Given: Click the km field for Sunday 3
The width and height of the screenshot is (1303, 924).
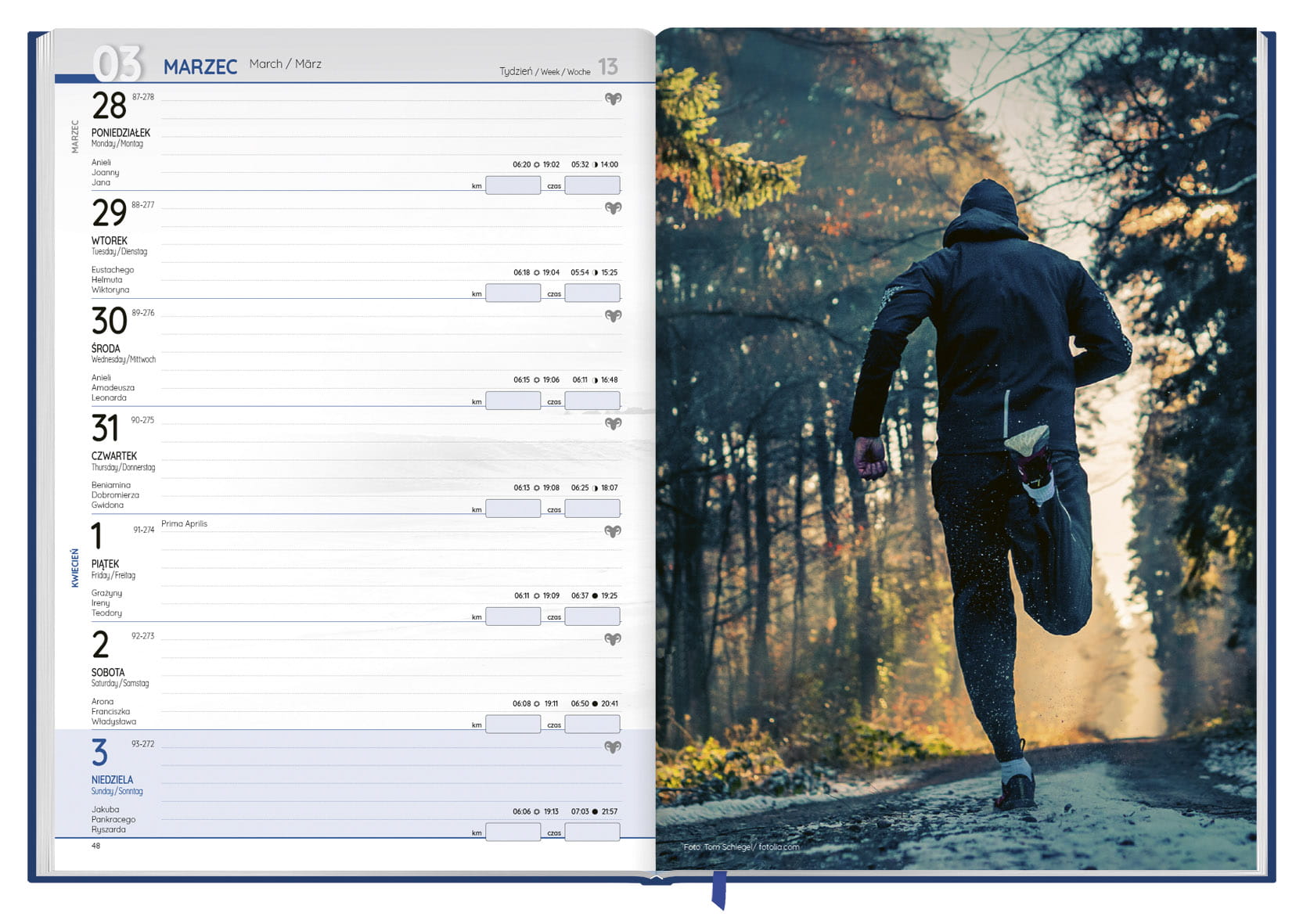Looking at the screenshot, I should point(513,832).
